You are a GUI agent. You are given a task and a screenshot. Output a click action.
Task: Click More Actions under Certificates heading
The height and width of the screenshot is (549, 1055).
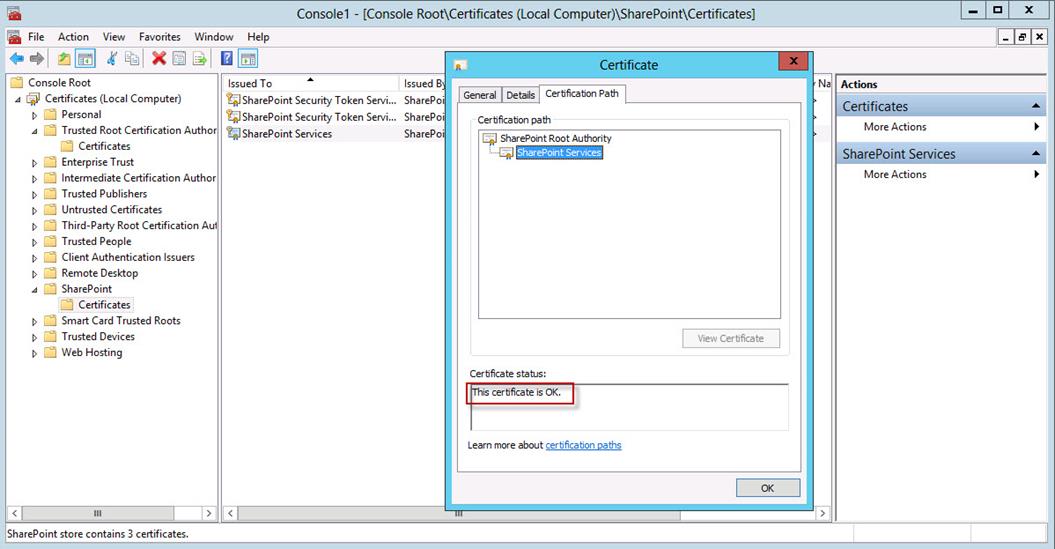pyautogui.click(x=895, y=126)
